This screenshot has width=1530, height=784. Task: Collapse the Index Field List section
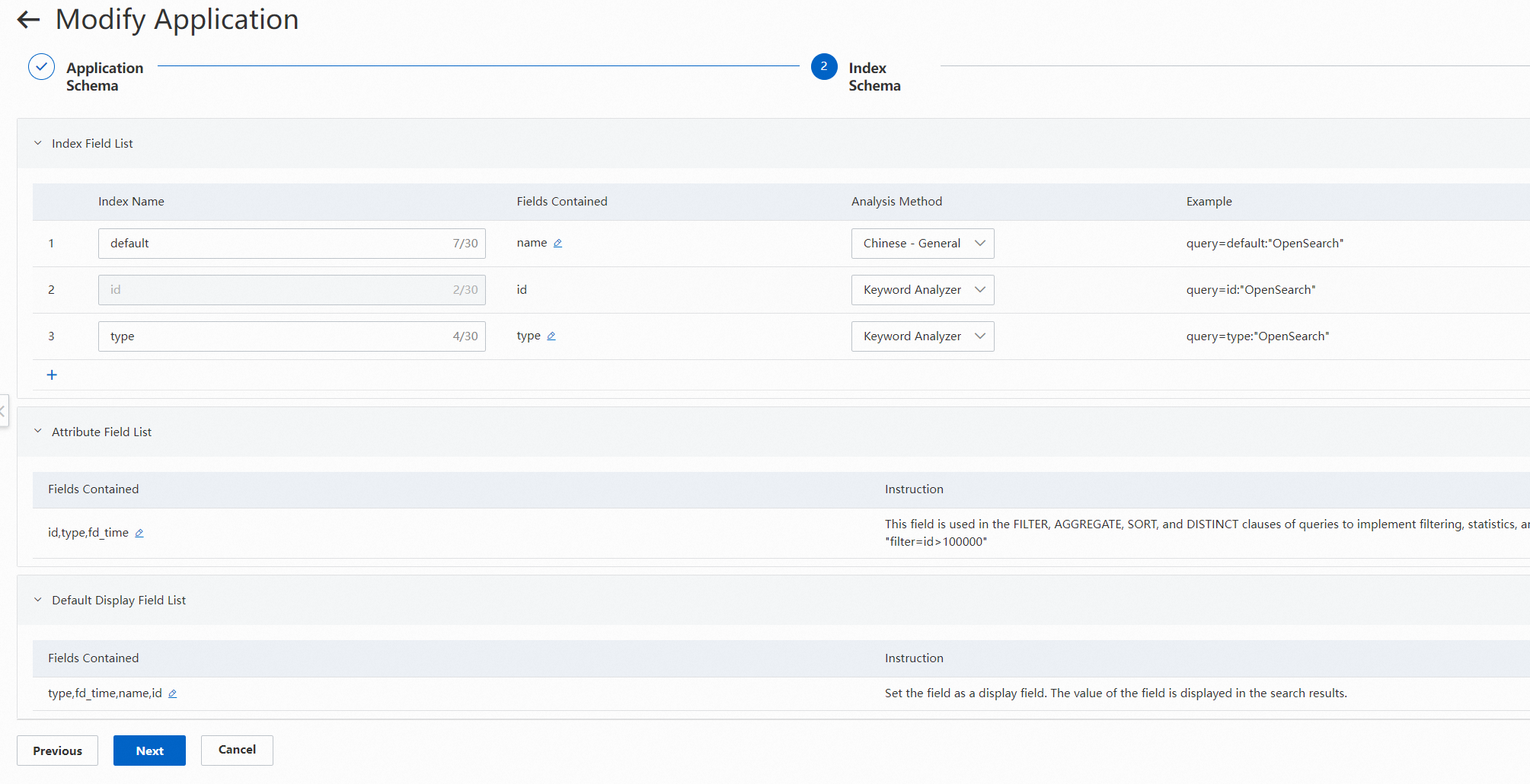click(38, 143)
